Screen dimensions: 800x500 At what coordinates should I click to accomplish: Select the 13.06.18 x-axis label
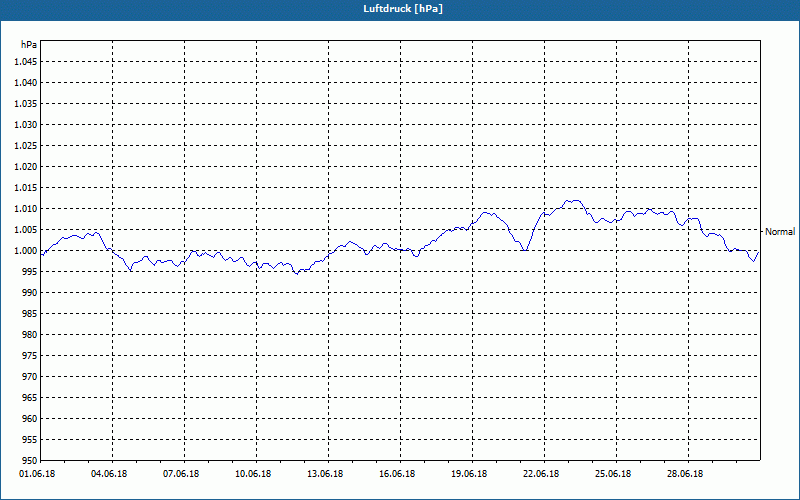point(325,474)
